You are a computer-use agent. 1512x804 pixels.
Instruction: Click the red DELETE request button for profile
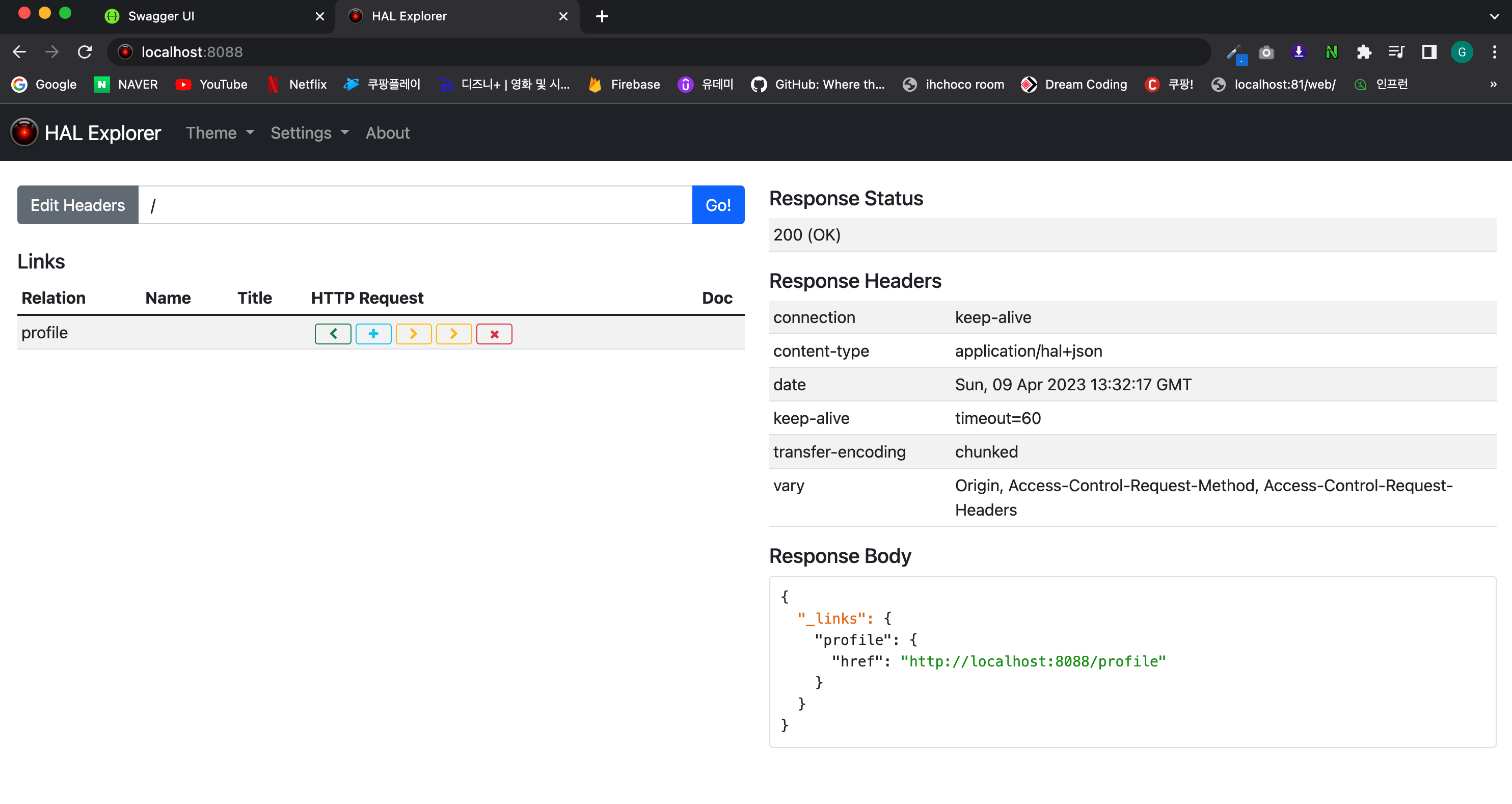tap(494, 334)
